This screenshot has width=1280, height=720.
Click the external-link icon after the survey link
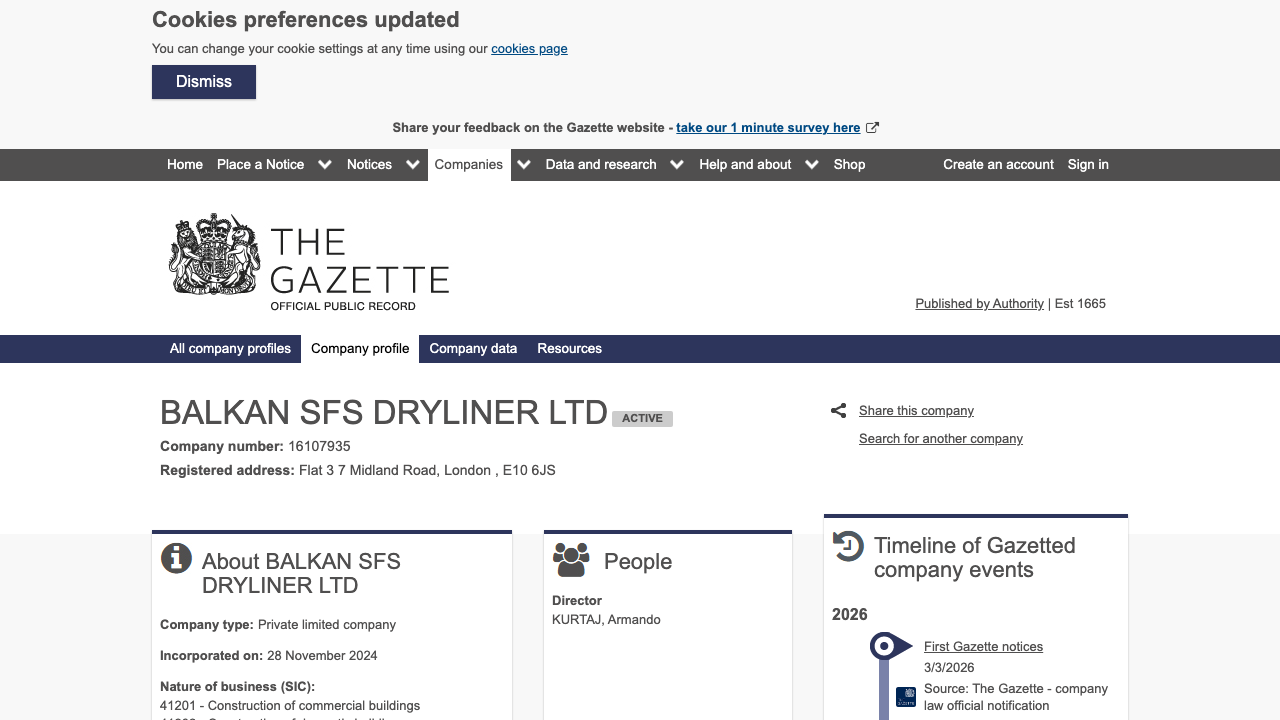click(x=872, y=127)
